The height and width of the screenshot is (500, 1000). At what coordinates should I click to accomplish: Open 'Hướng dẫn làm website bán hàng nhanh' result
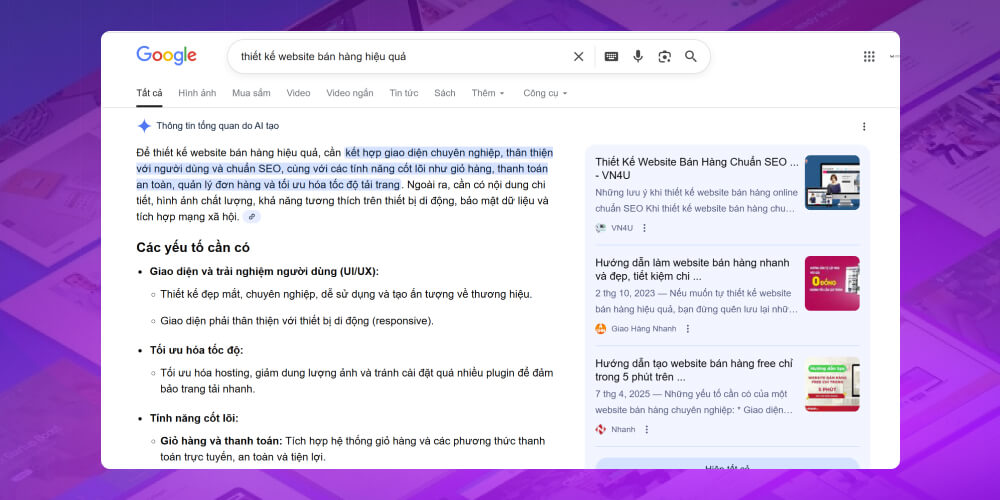pos(693,270)
